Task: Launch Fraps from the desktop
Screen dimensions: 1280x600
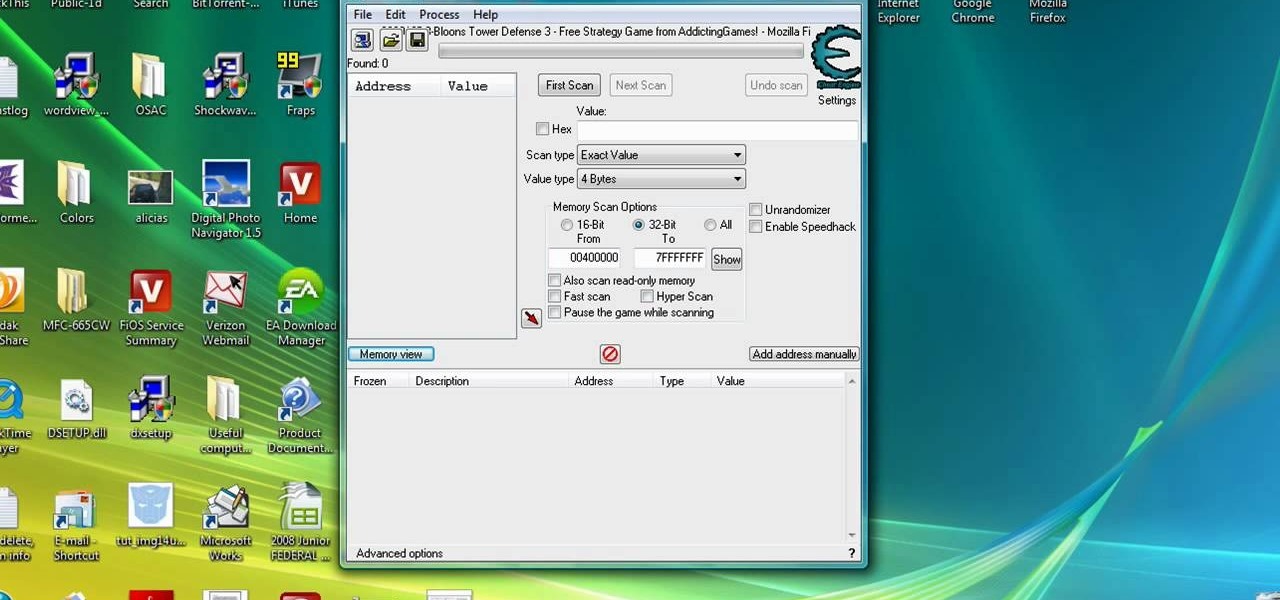Action: tap(300, 85)
